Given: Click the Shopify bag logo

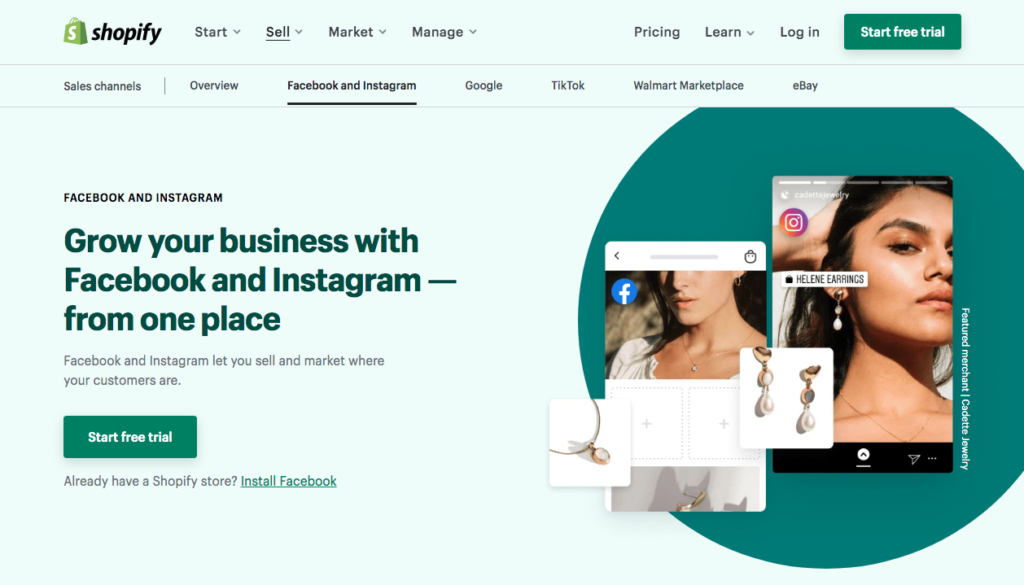Looking at the screenshot, I should (x=75, y=31).
